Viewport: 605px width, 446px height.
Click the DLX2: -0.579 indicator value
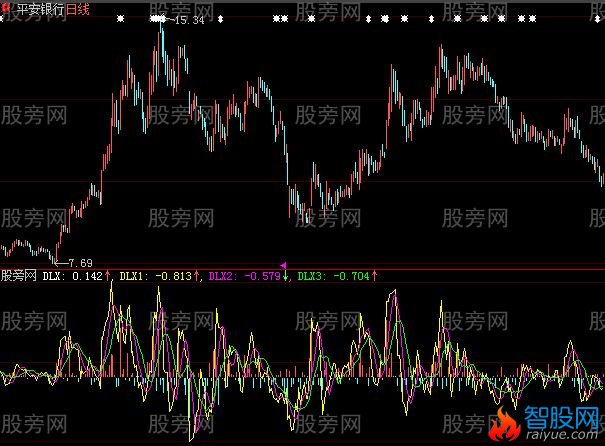click(245, 276)
